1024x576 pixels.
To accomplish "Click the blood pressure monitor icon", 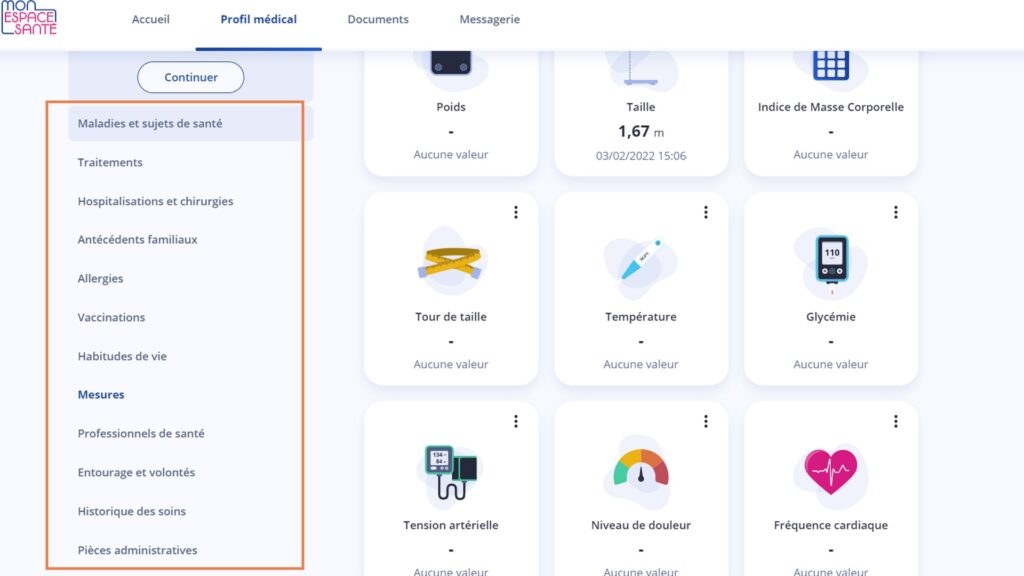I will (451, 472).
